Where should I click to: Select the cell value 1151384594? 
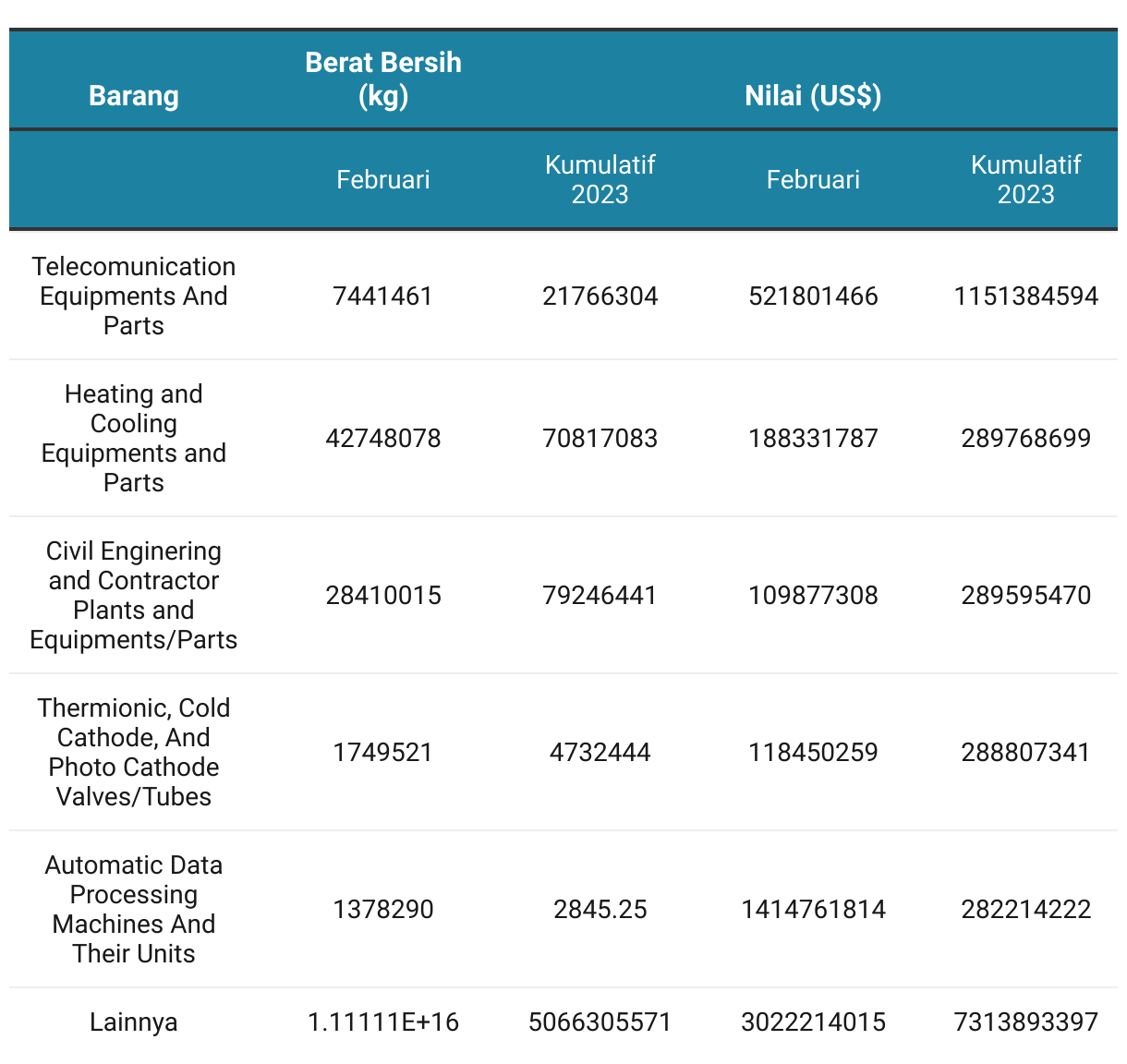[x=1026, y=296]
